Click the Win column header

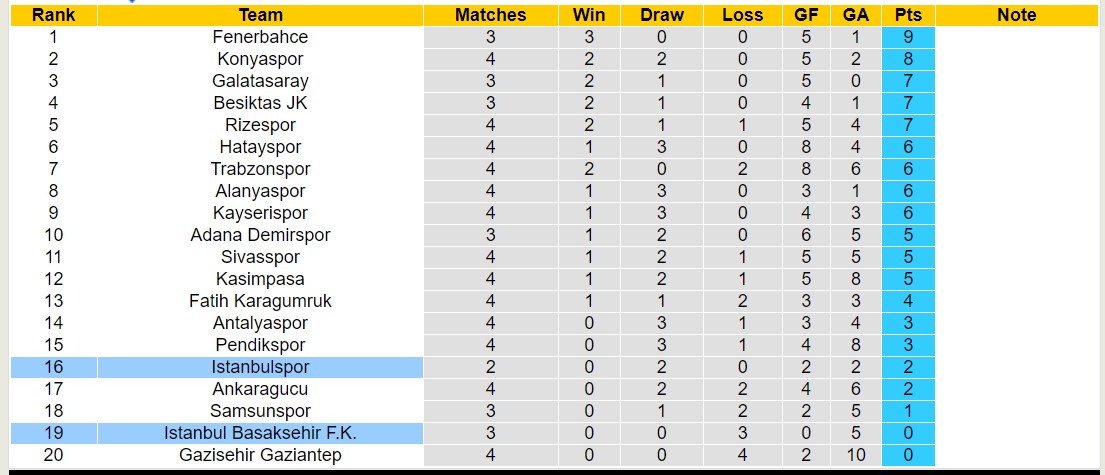click(x=589, y=15)
